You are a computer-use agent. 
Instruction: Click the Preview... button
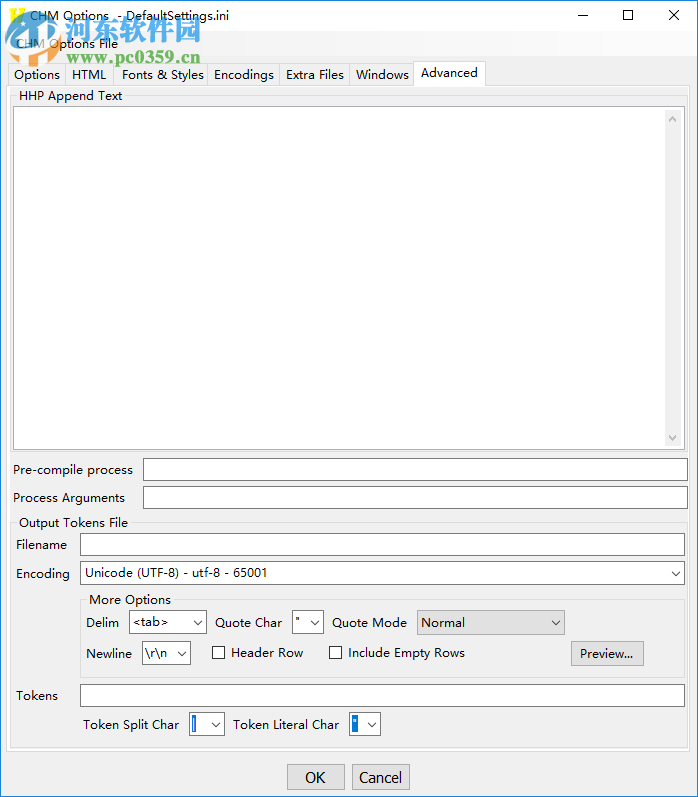coord(607,654)
